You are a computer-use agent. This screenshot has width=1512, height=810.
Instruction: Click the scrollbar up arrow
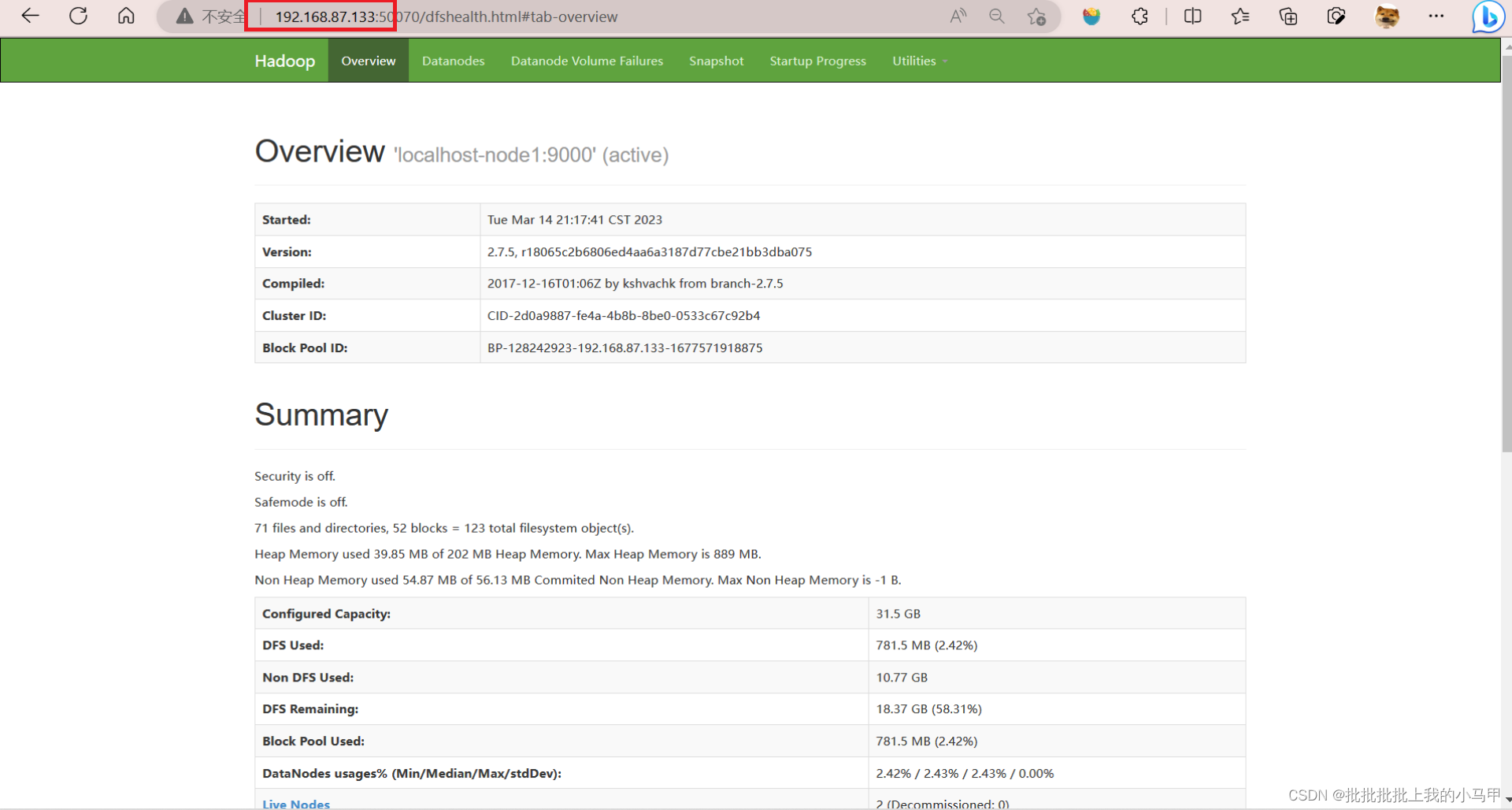(x=1506, y=46)
